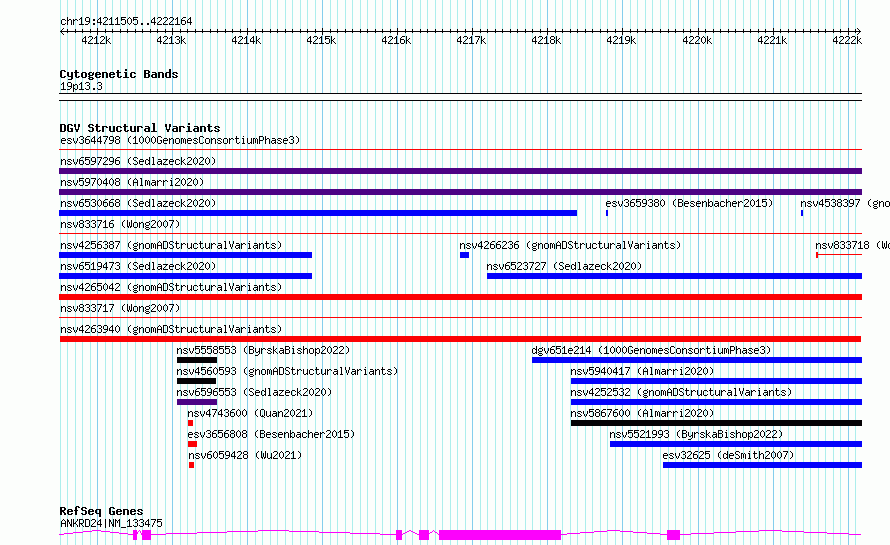This screenshot has height=545, width=890.
Task: Click the nsv6596553 purple variant bar
Action: point(197,402)
